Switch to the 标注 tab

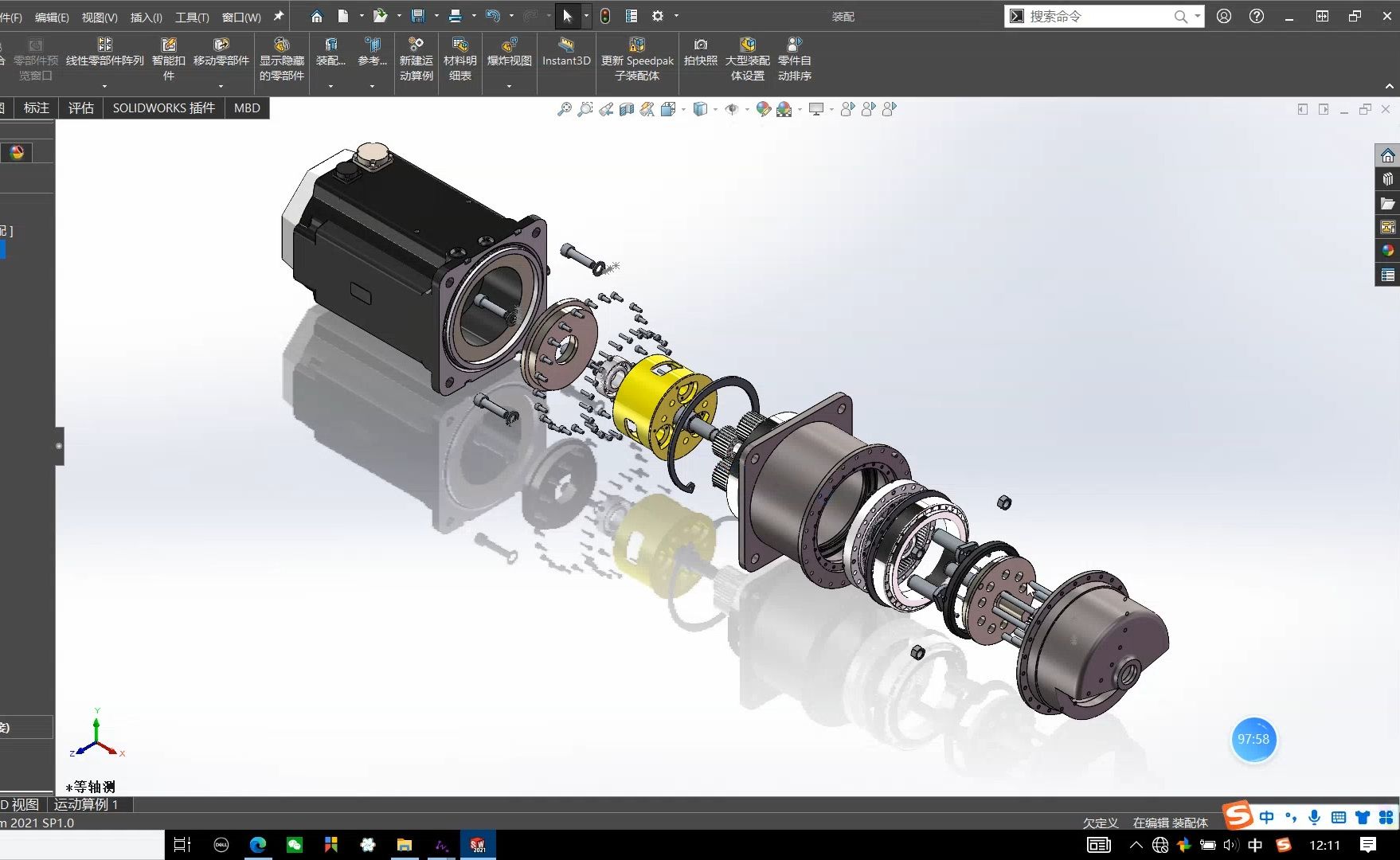[x=37, y=107]
